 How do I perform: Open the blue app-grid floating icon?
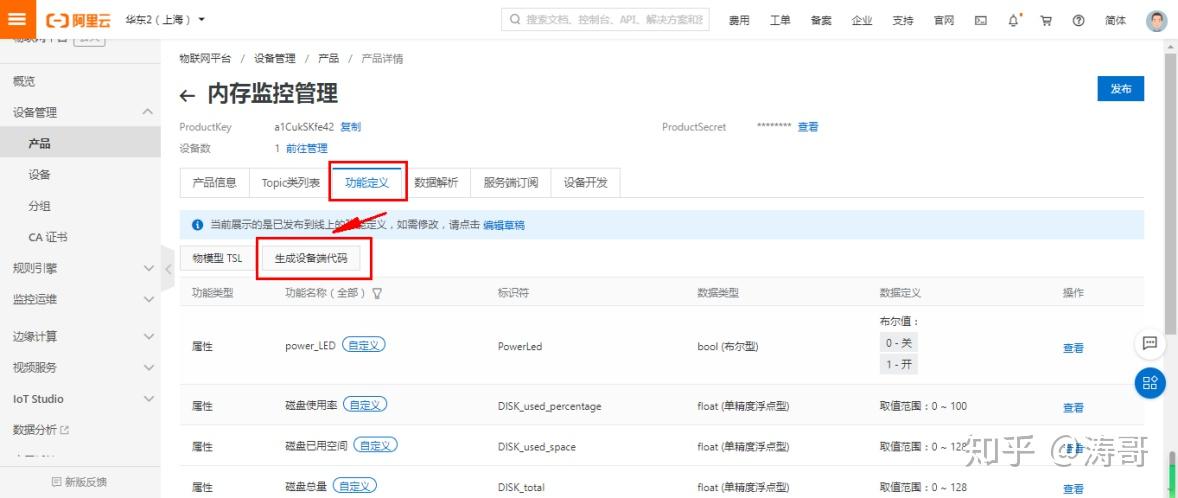1149,383
